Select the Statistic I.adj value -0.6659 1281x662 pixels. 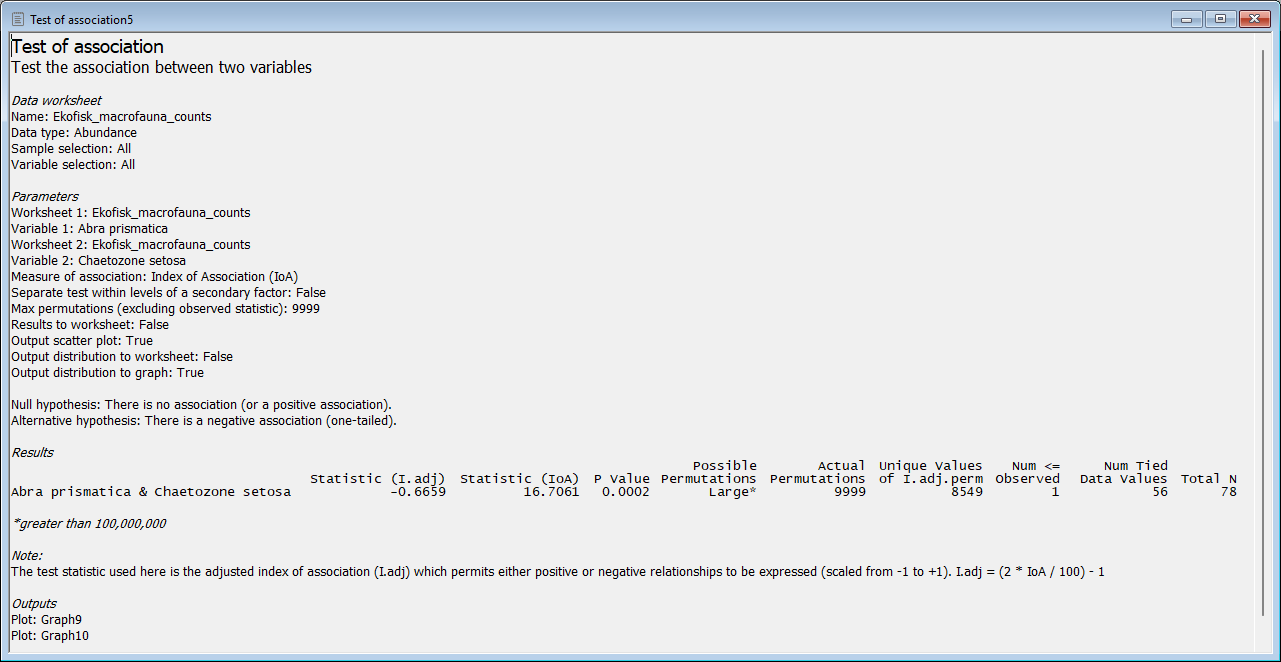[x=418, y=491]
